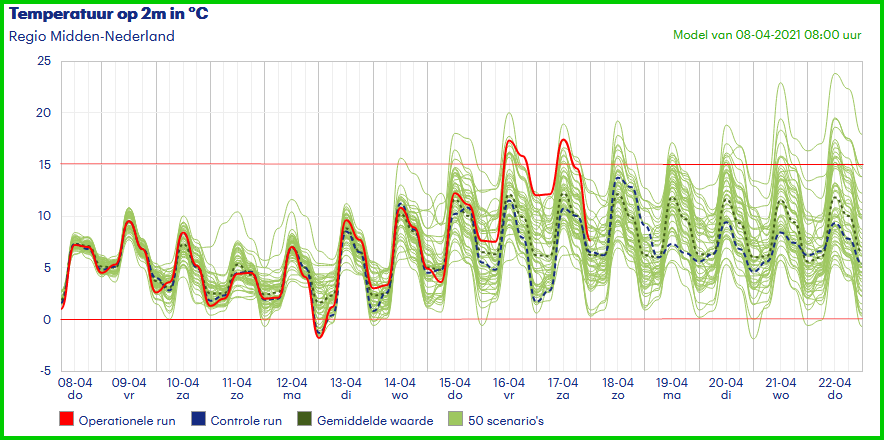Select the 09-04 vr date label
884x440 pixels.
[x=129, y=389]
